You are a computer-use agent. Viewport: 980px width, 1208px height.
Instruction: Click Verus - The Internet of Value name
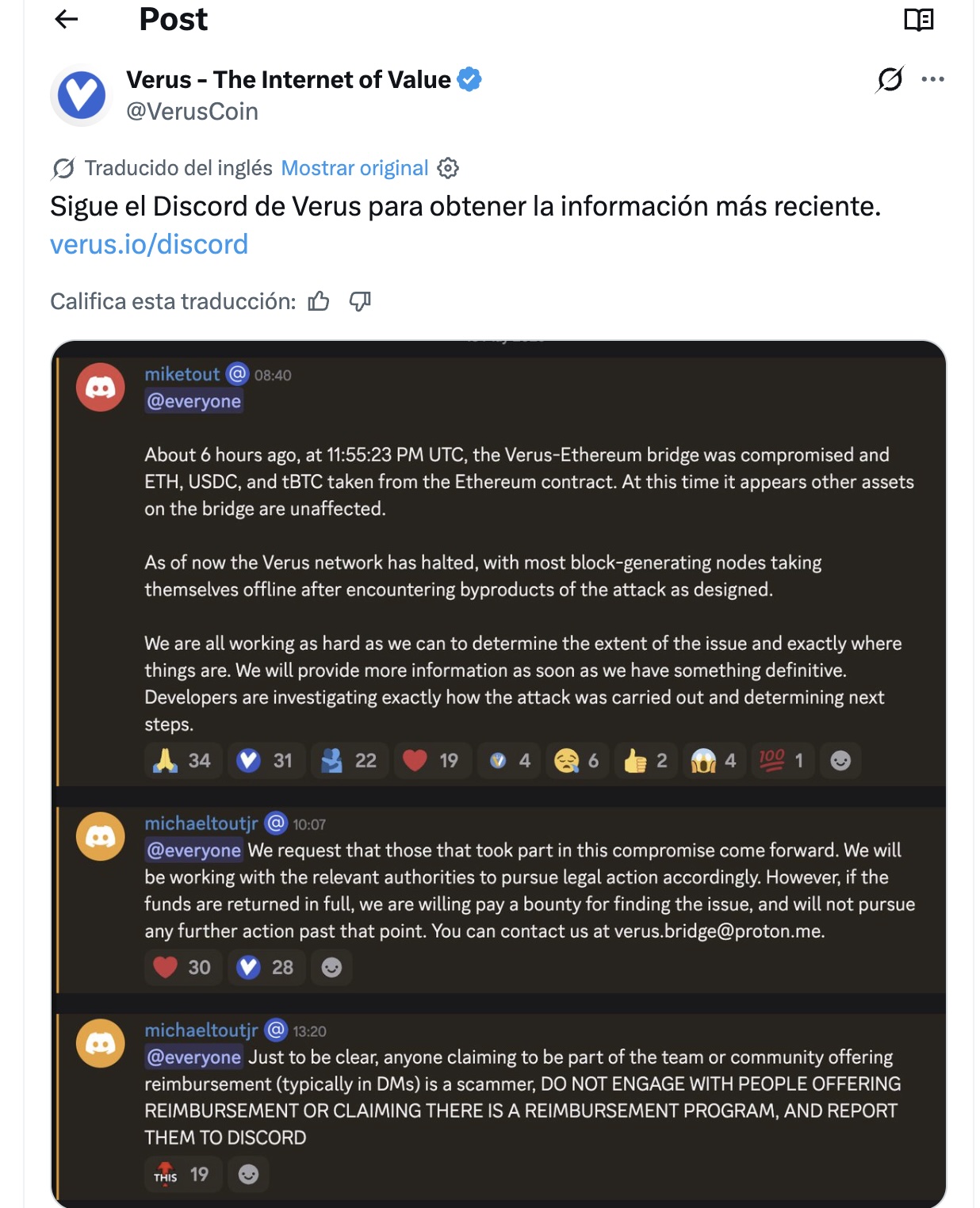289,79
